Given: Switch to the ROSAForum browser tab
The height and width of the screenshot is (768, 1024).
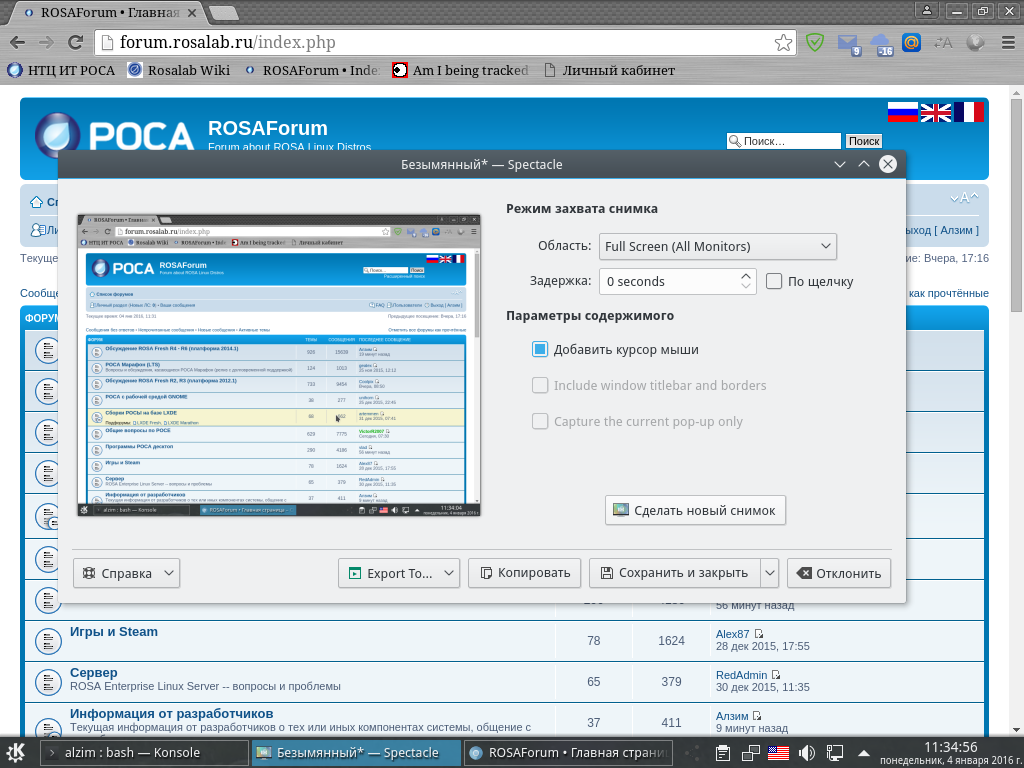Looking at the screenshot, I should 108,12.
